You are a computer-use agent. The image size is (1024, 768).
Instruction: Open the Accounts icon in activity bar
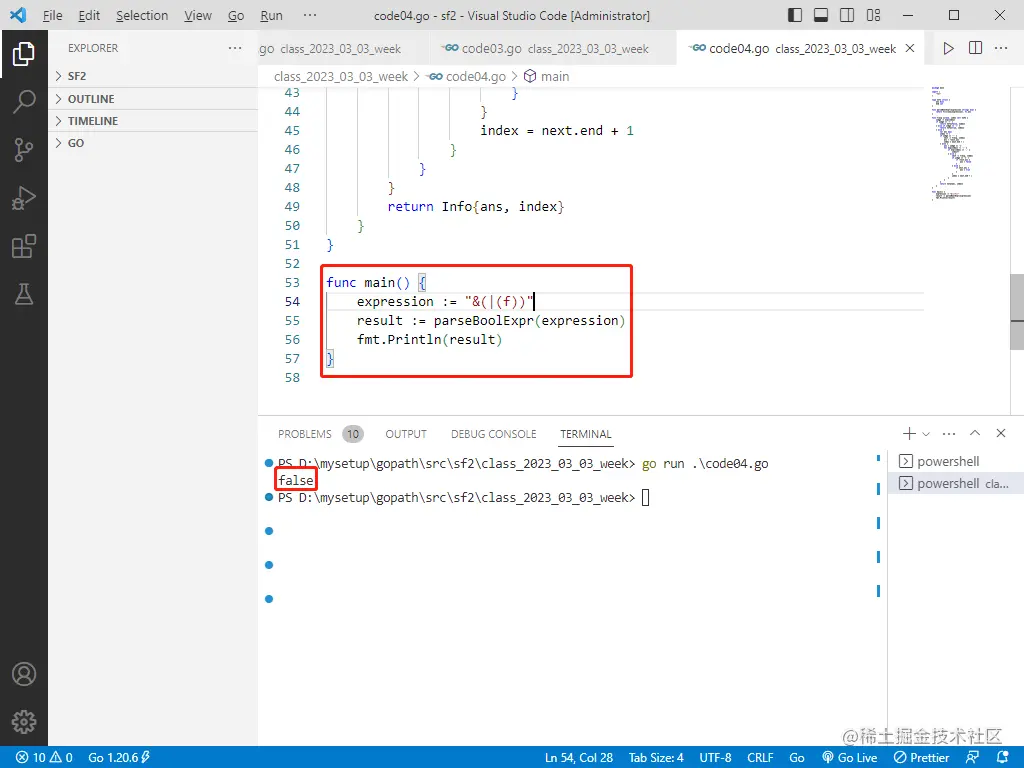click(x=24, y=674)
